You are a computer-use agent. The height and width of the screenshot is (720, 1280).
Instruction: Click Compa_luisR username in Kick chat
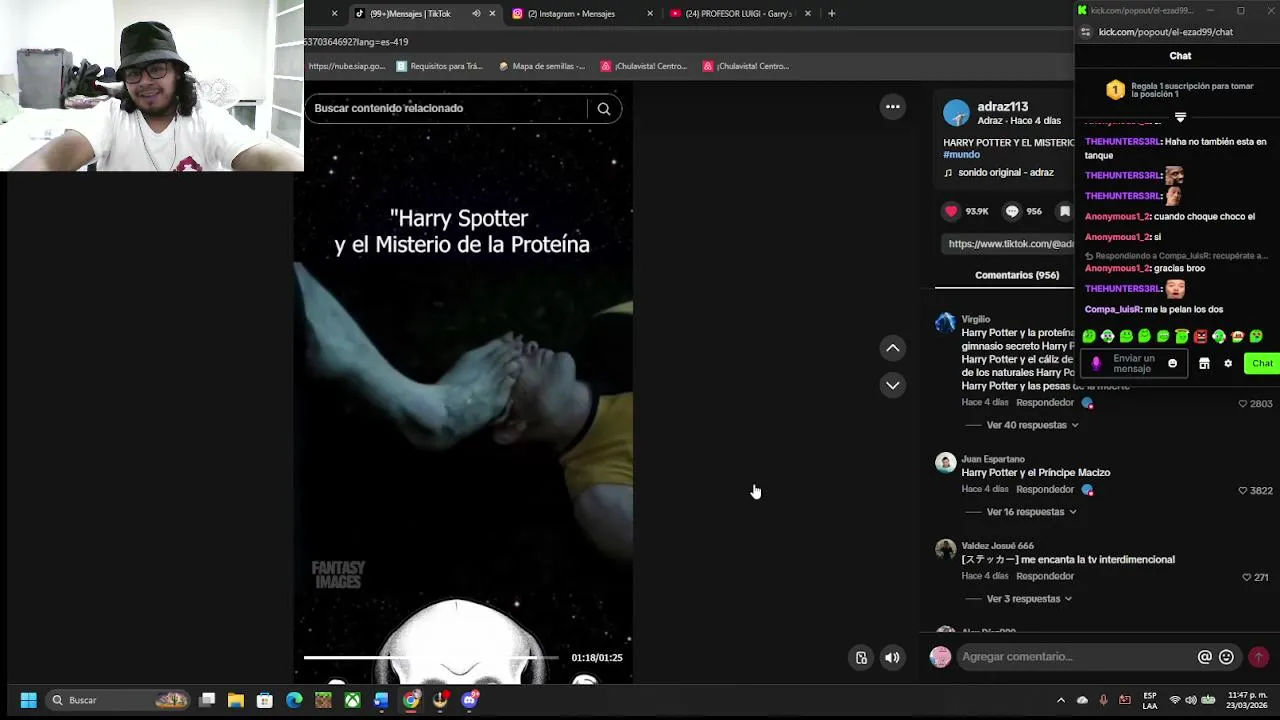tap(1112, 310)
